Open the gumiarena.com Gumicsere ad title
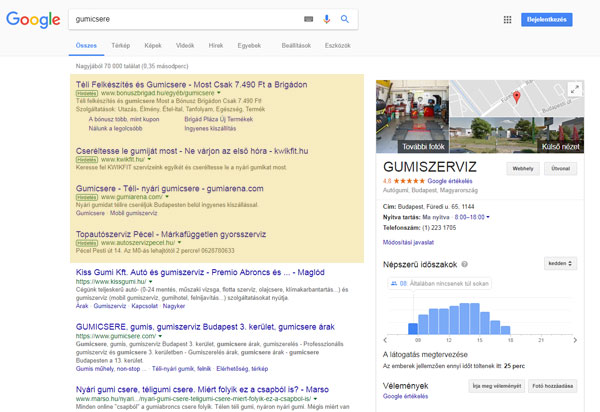The image size is (600, 412). tap(170, 189)
